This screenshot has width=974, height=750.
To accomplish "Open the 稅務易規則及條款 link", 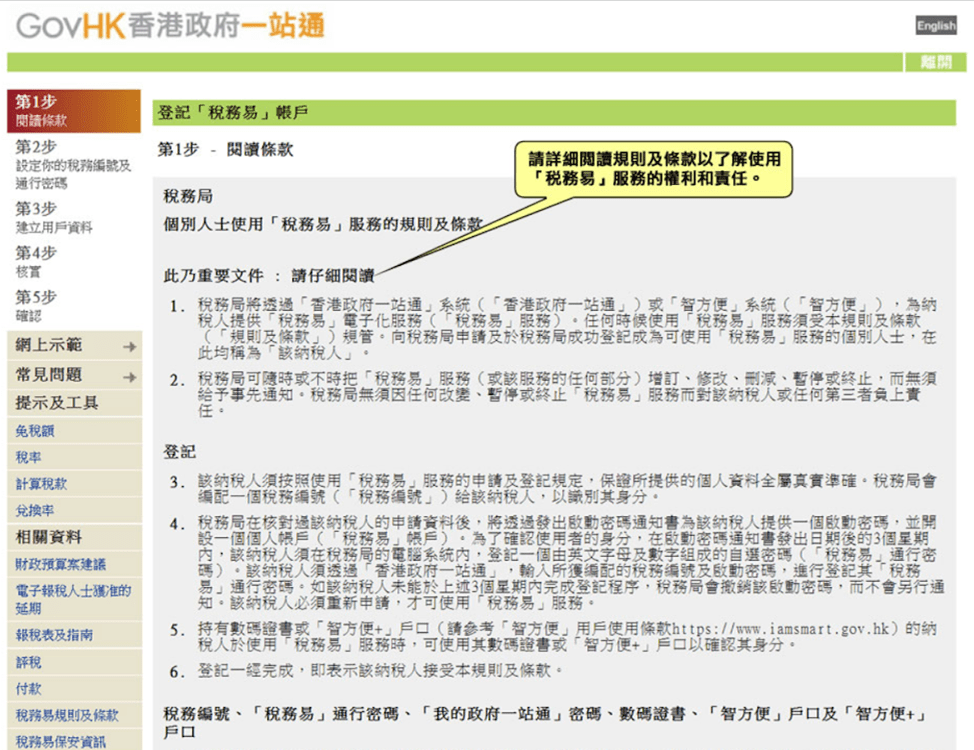I will [x=67, y=715].
